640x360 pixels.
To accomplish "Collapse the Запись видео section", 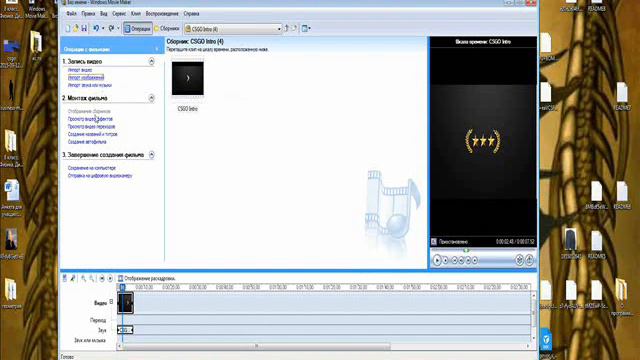I will [x=151, y=61].
